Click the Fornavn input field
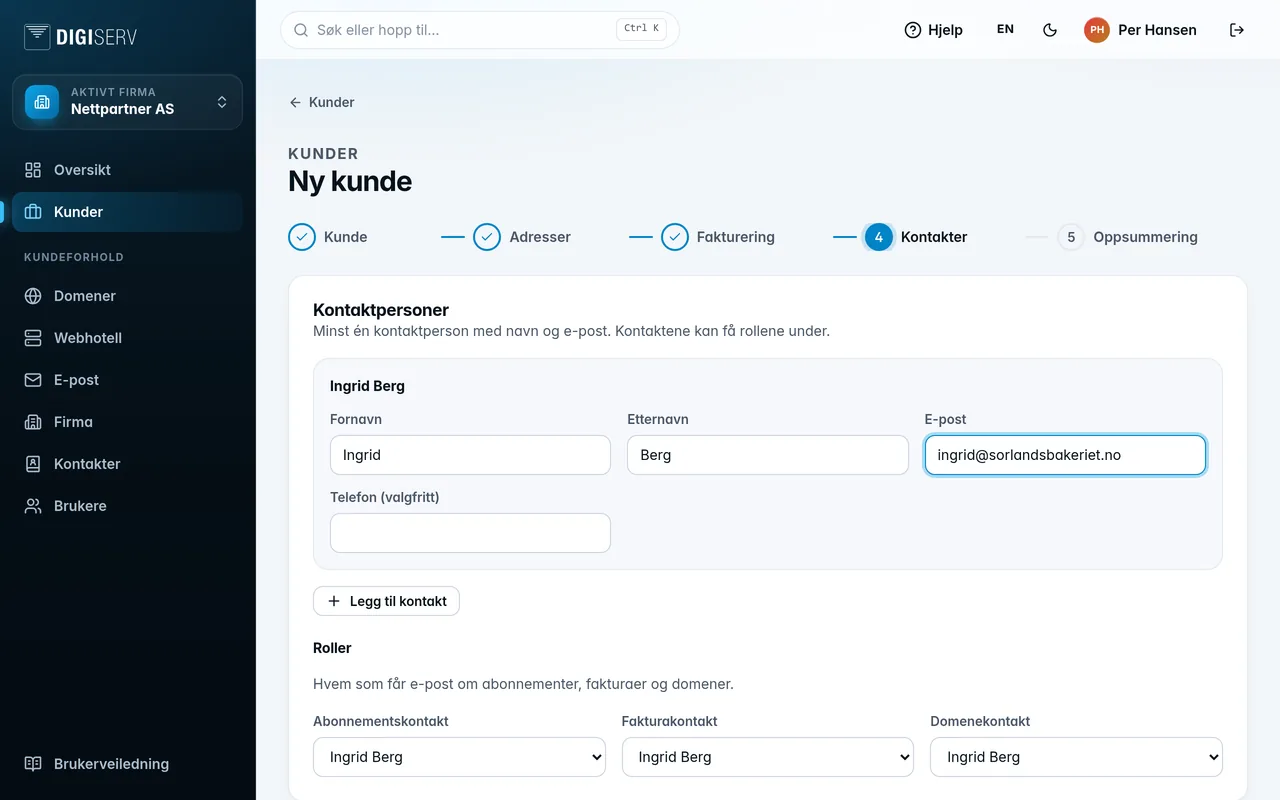 470,455
